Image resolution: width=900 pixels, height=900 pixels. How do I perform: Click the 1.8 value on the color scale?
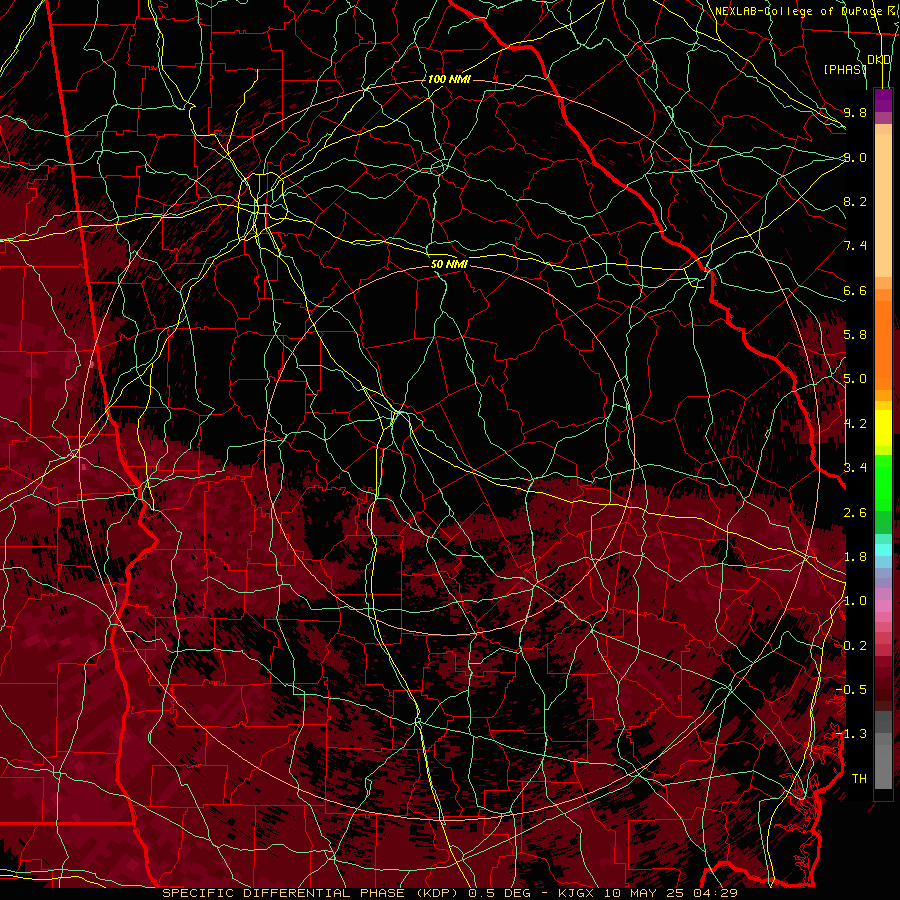tap(855, 557)
